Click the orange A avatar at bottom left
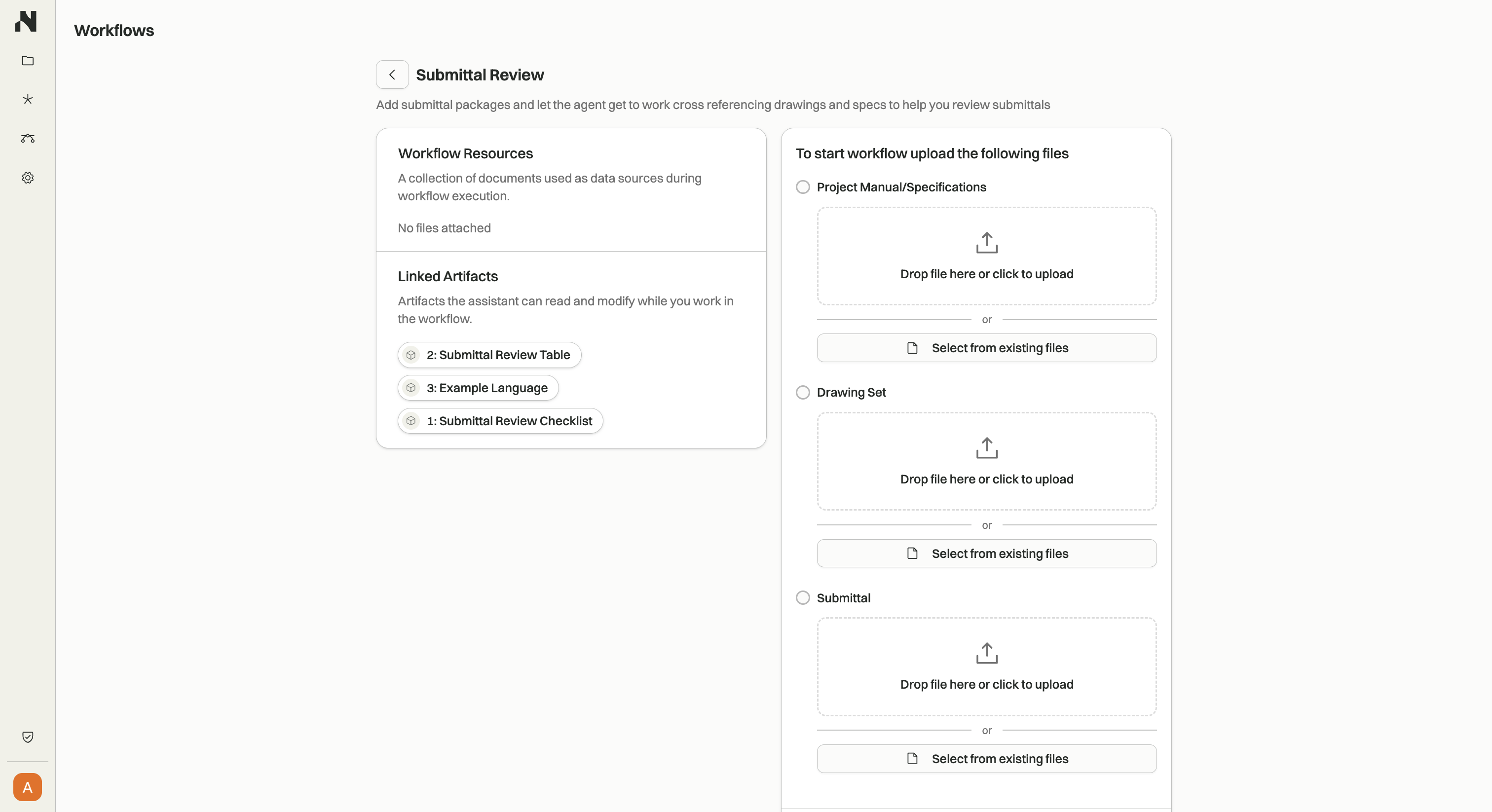This screenshot has width=1492, height=812. tap(27, 786)
